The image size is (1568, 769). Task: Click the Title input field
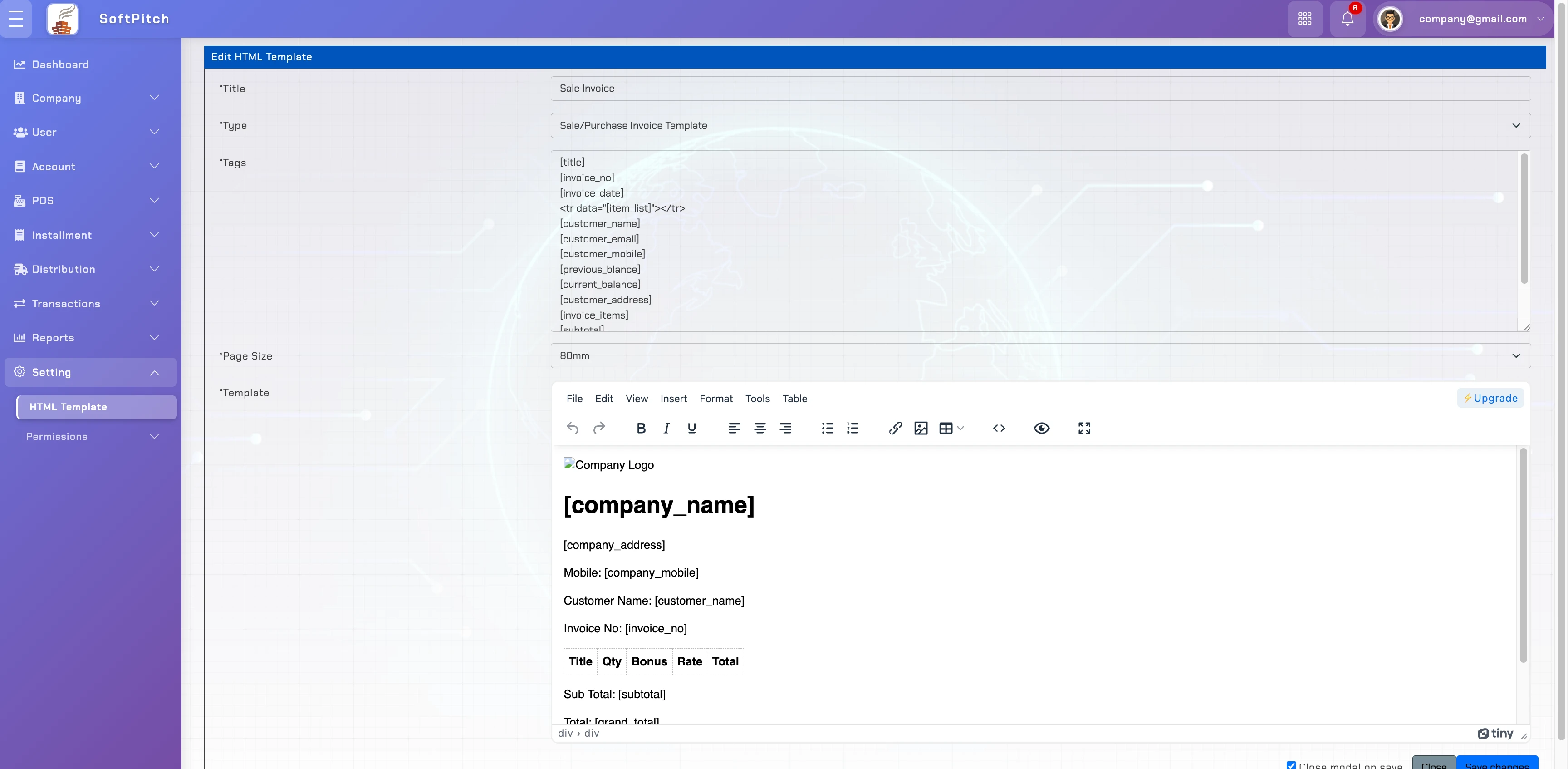click(1039, 88)
